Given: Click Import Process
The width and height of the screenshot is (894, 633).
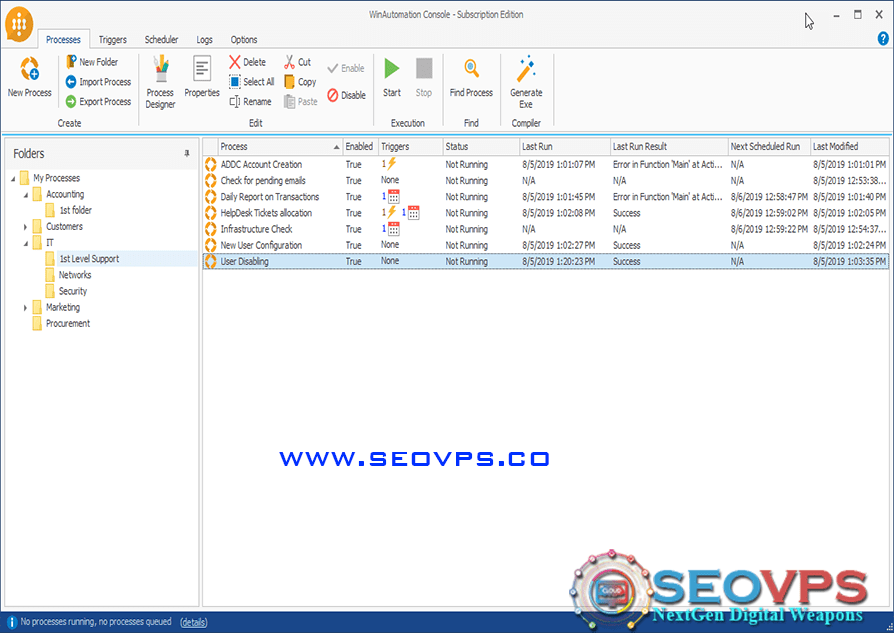Looking at the screenshot, I should 98,82.
